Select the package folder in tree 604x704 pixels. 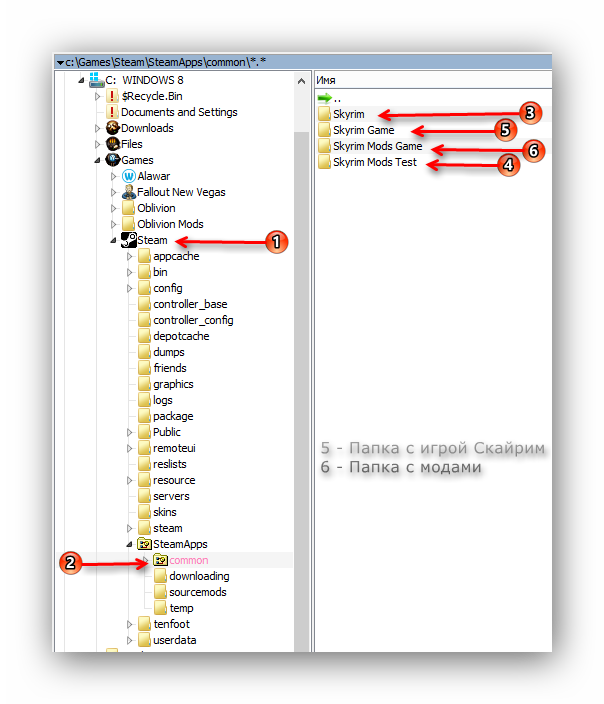(x=173, y=416)
